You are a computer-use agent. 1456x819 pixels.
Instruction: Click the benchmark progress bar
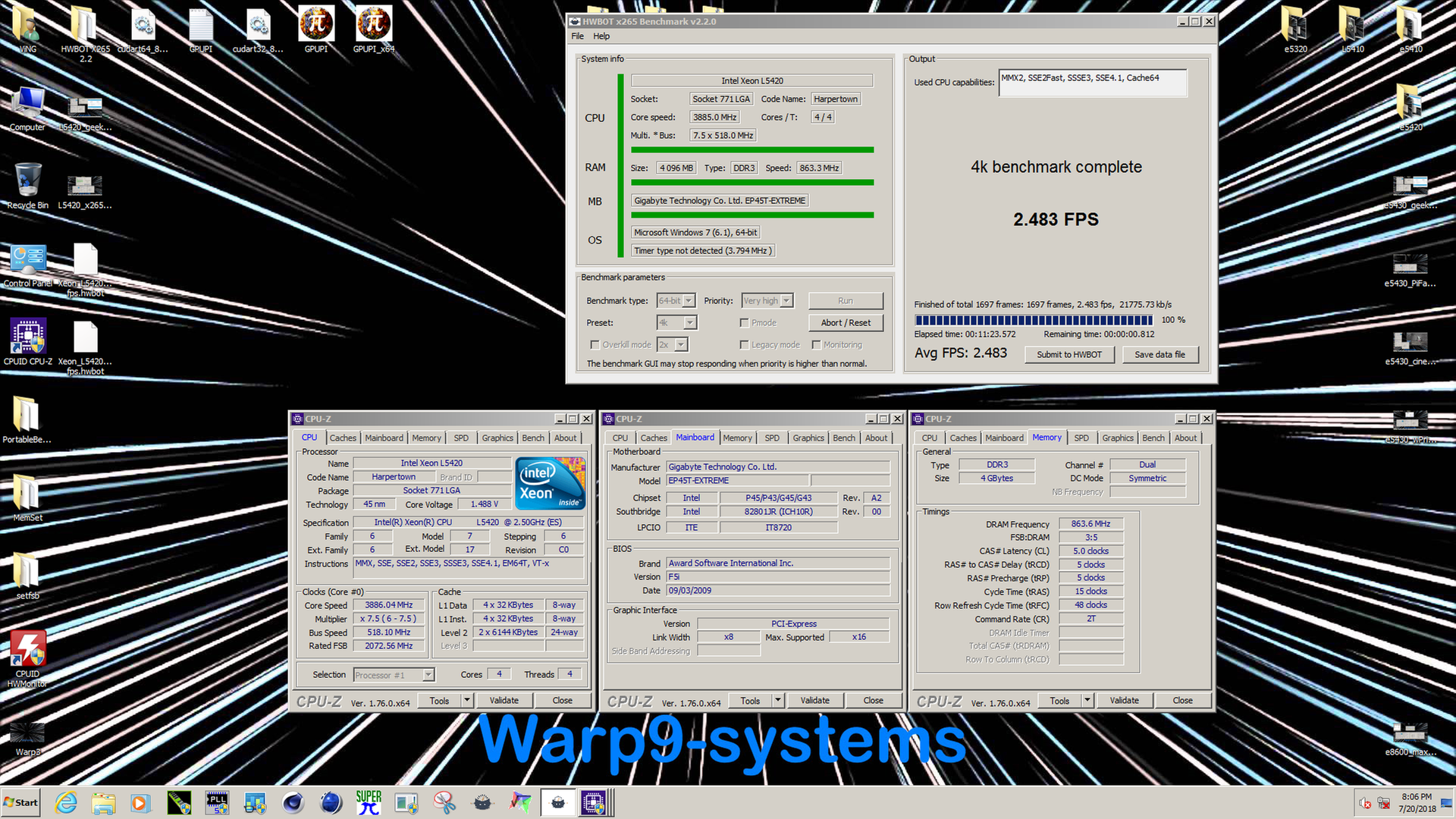click(1034, 320)
